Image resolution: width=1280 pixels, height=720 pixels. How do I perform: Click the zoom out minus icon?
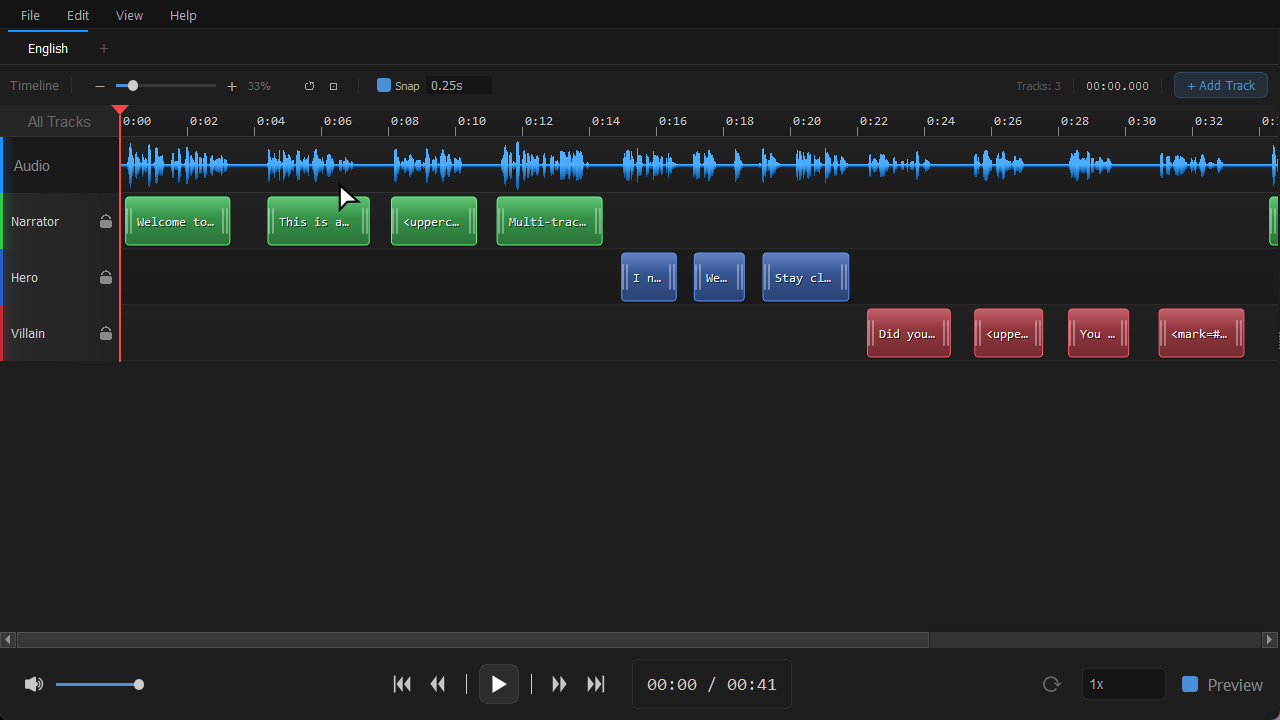point(100,86)
